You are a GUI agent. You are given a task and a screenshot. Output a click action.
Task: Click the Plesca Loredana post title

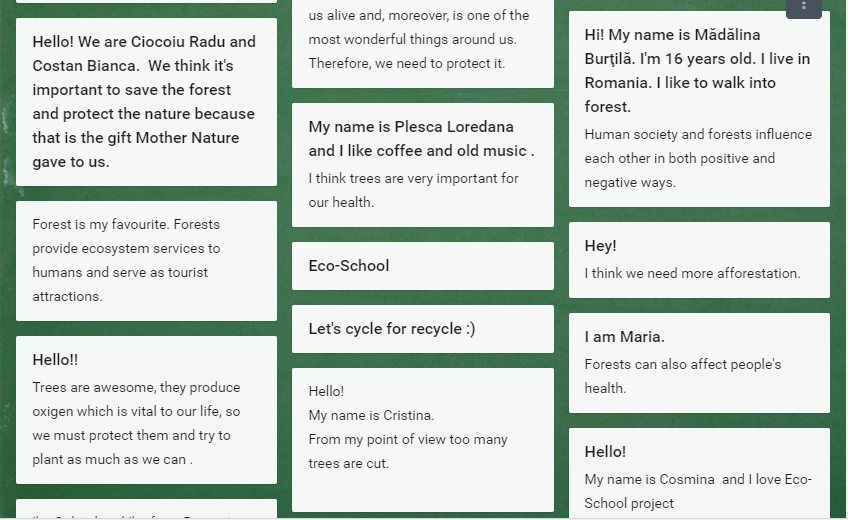pos(421,139)
